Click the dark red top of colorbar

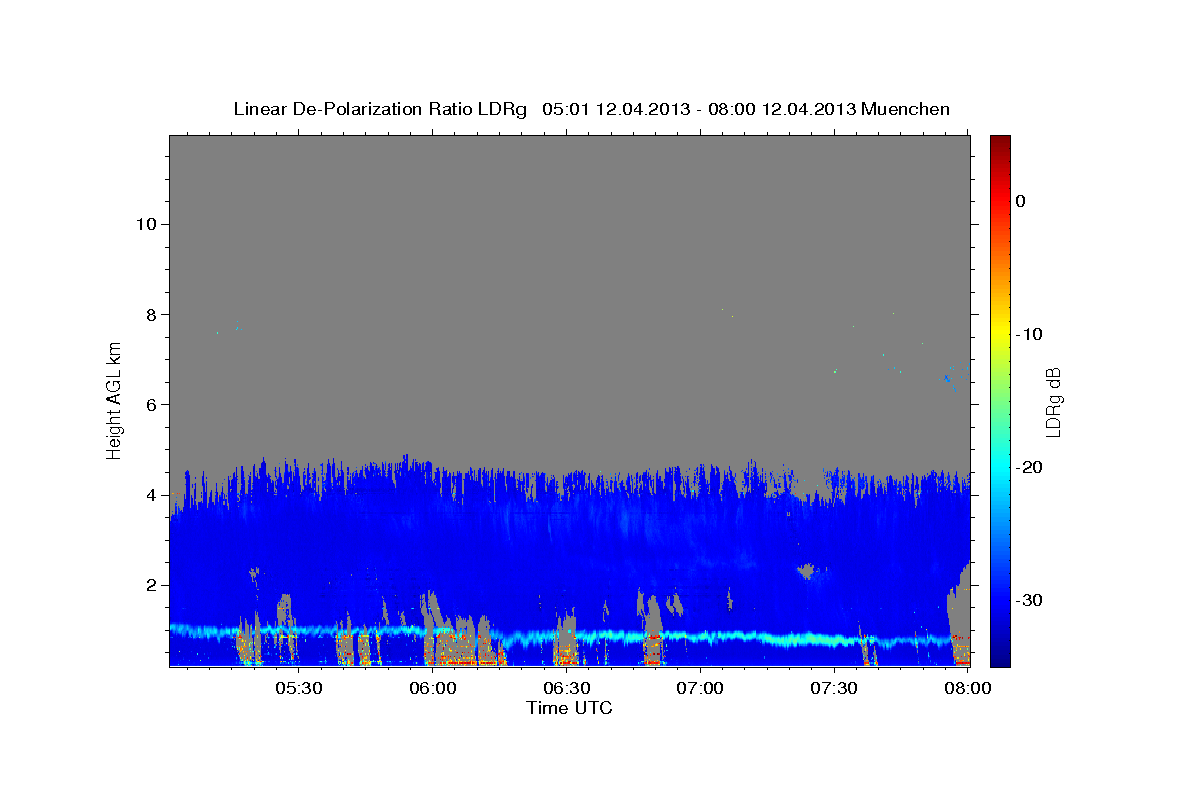pos(1000,142)
